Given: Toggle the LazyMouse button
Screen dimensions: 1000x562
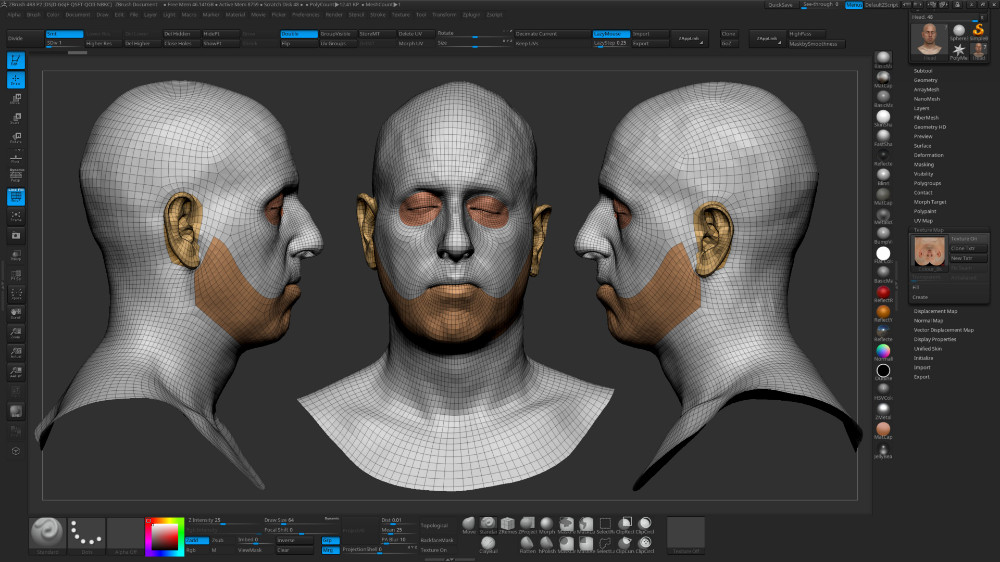Looking at the screenshot, I should (611, 34).
